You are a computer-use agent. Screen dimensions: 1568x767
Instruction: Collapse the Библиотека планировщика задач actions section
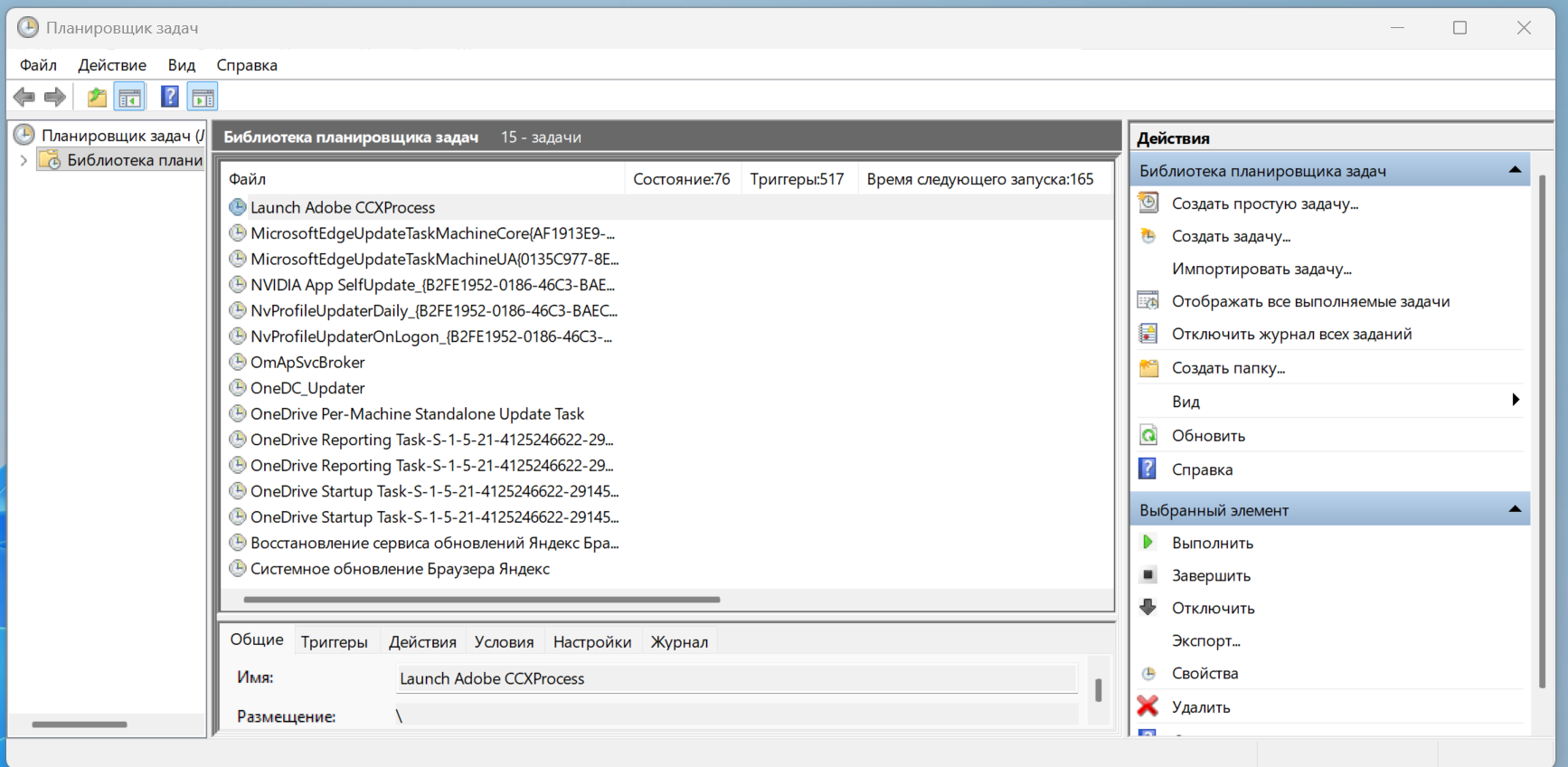coord(1515,170)
